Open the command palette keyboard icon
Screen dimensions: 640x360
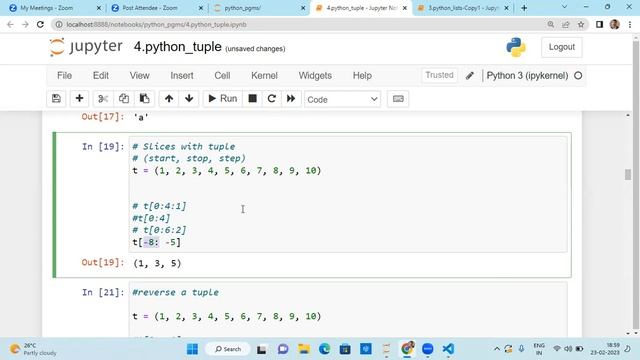click(x=398, y=99)
